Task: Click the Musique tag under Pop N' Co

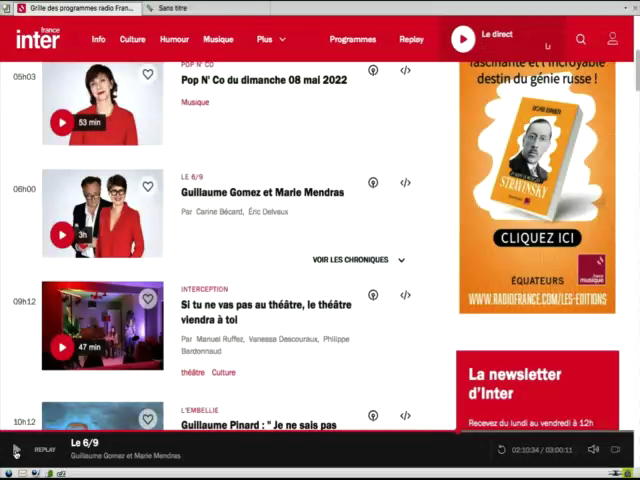Action: tap(195, 102)
